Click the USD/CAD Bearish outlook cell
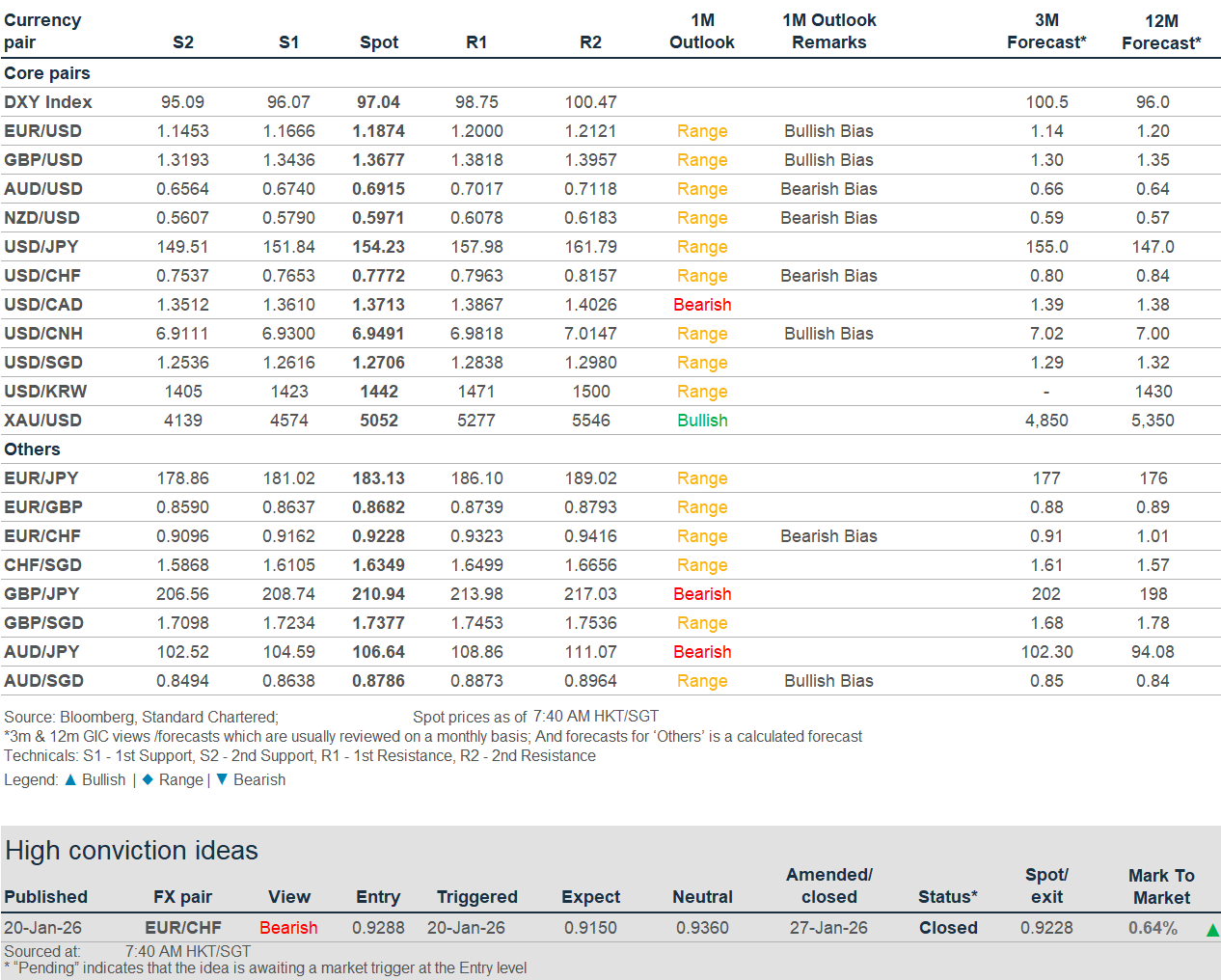The width and height of the screenshot is (1221, 980). pos(701,305)
